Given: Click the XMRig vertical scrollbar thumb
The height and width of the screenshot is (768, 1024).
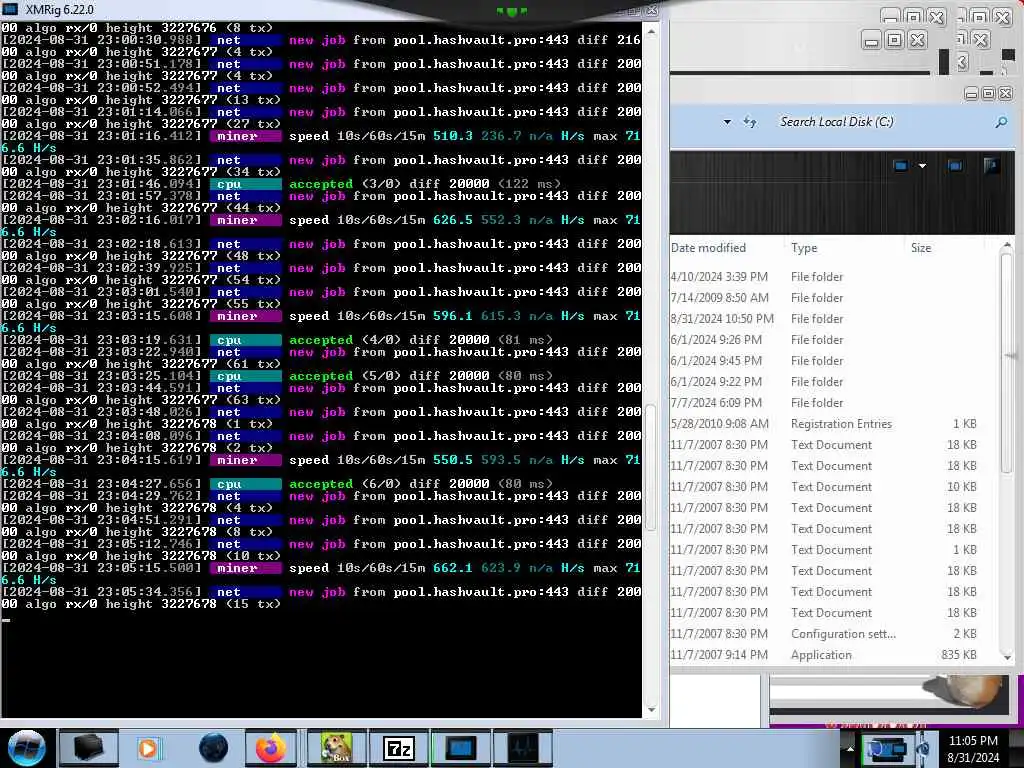Looking at the screenshot, I should coord(651,467).
